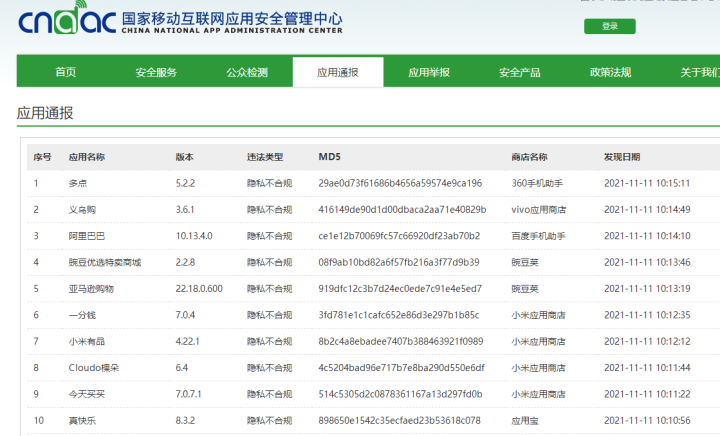
Task: Click the 发现日期 column header
Action: [621, 157]
